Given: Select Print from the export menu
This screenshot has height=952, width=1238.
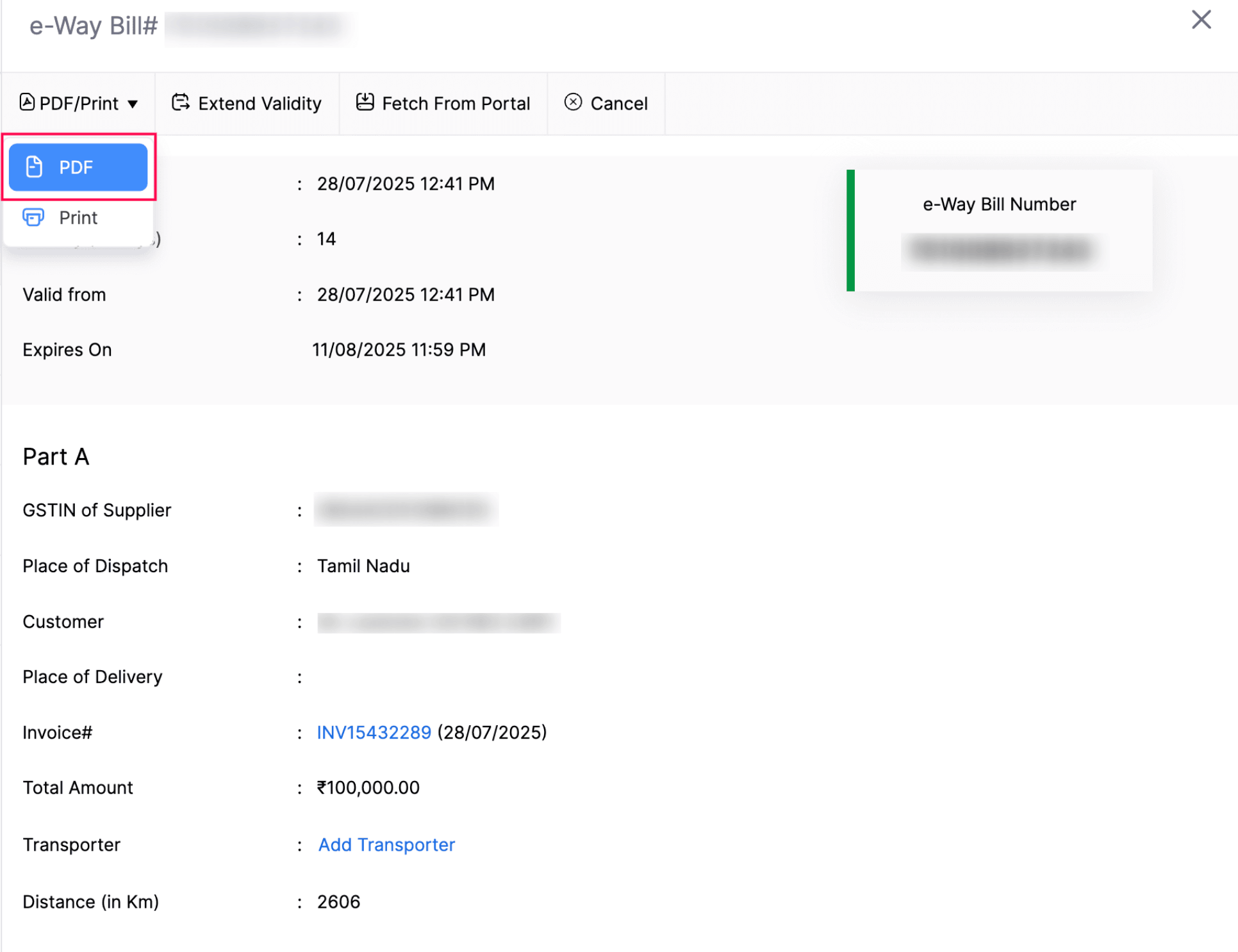Looking at the screenshot, I should click(x=78, y=217).
